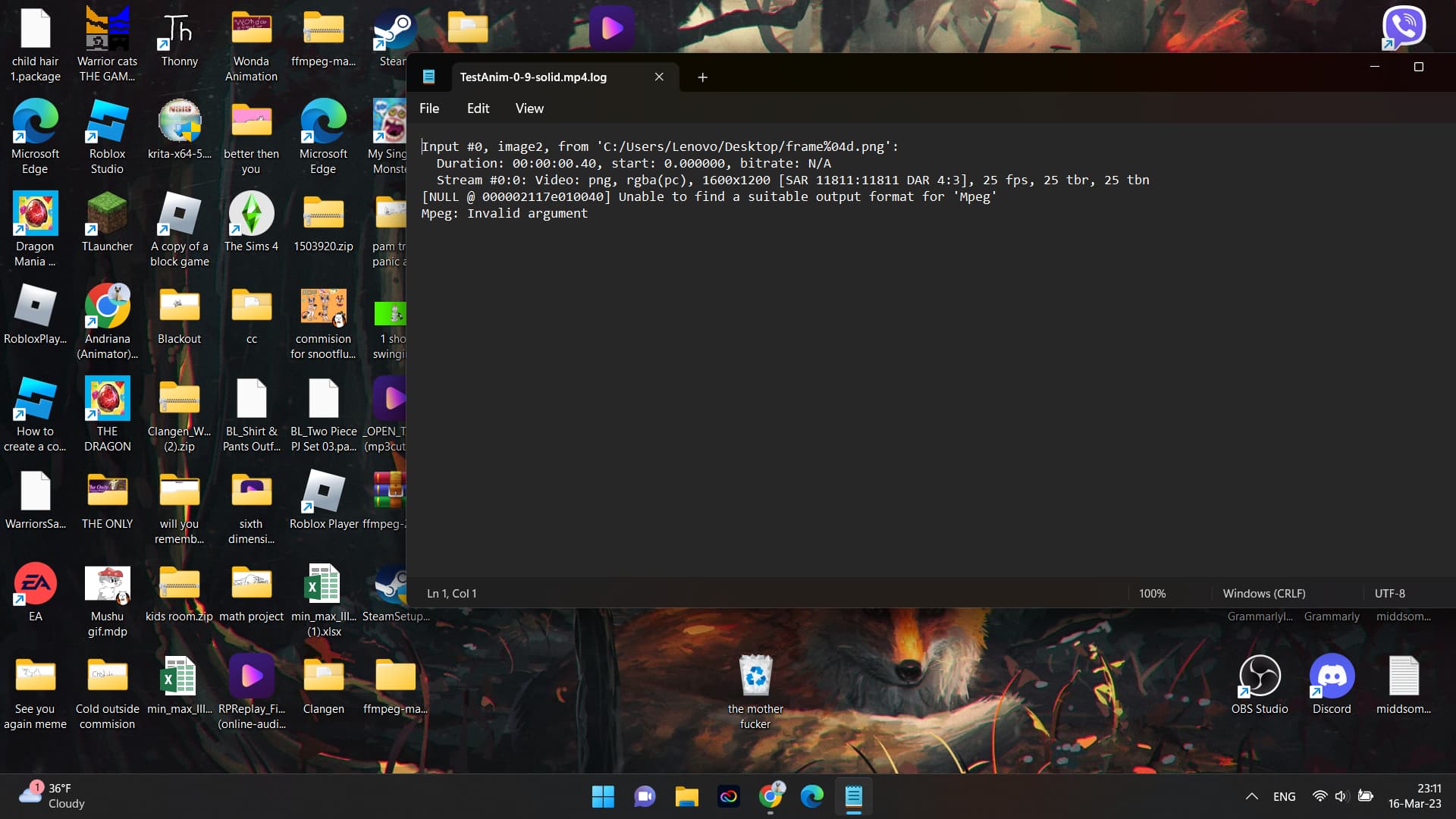Click the UTF-8 encoding indicator

[1389, 594]
